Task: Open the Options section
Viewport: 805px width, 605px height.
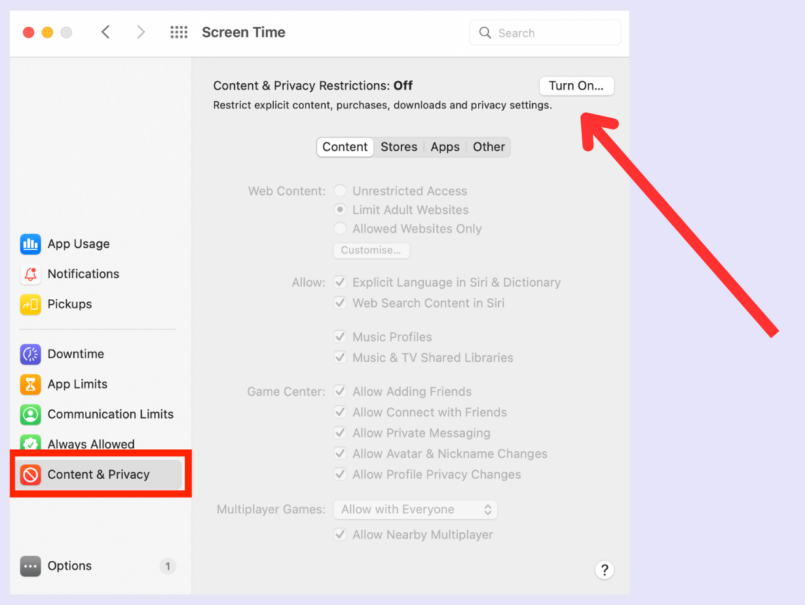Action: [68, 565]
